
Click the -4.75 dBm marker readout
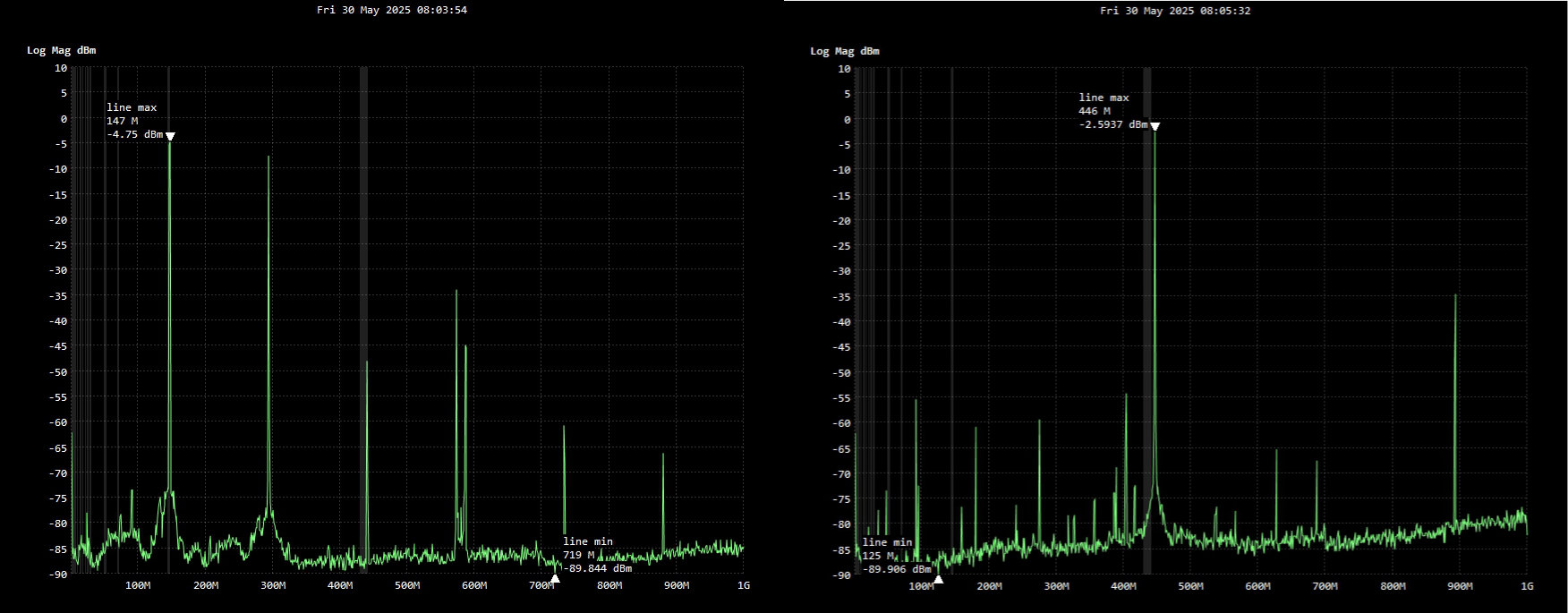[134, 135]
